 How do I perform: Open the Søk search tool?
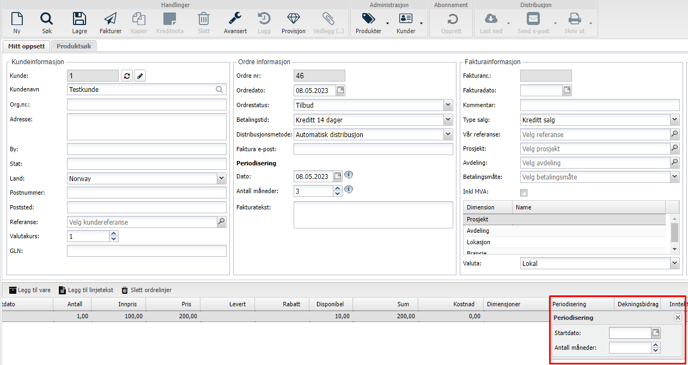(x=47, y=22)
